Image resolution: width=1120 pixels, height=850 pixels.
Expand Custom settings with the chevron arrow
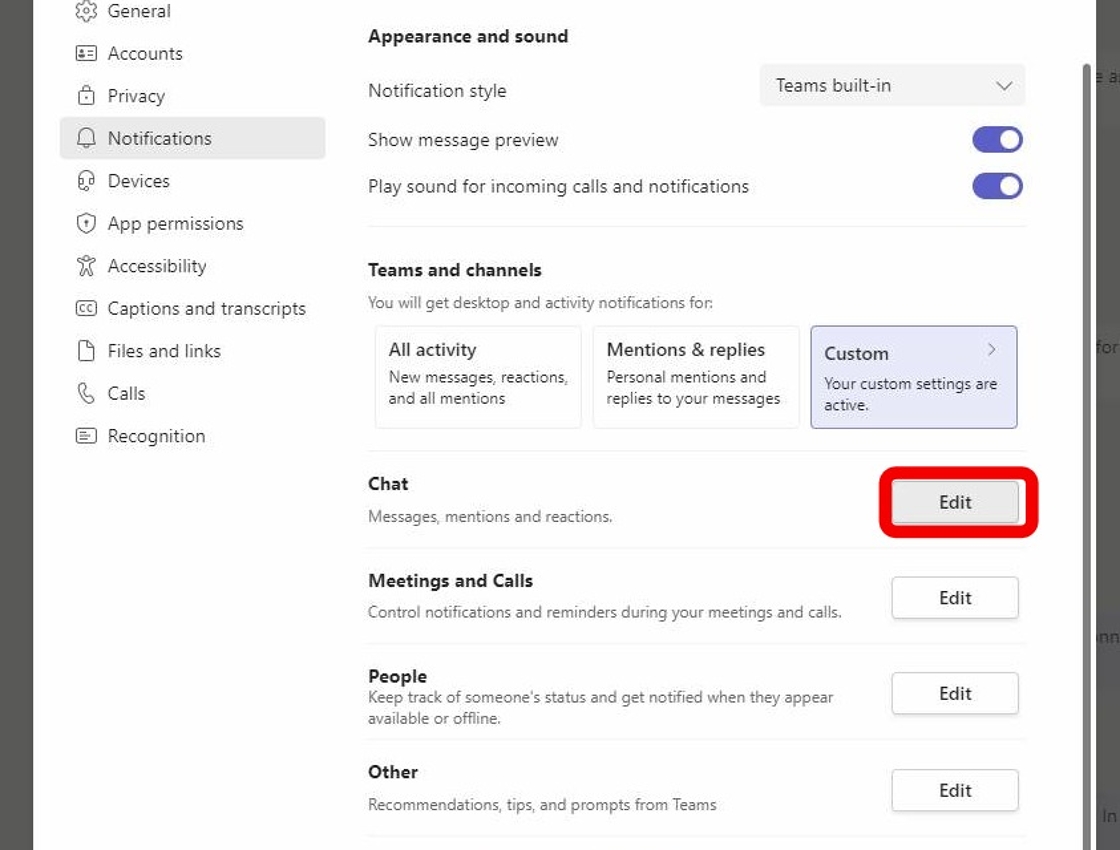coord(991,350)
